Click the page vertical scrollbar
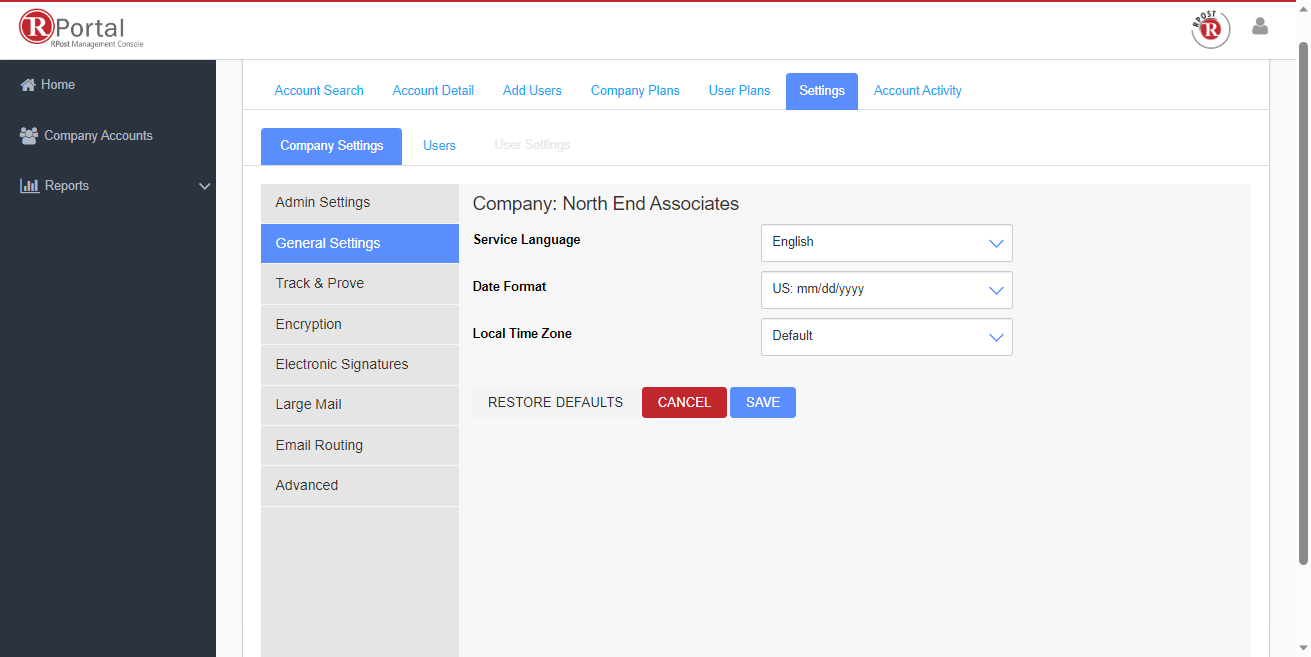The image size is (1311, 657). point(1303,300)
